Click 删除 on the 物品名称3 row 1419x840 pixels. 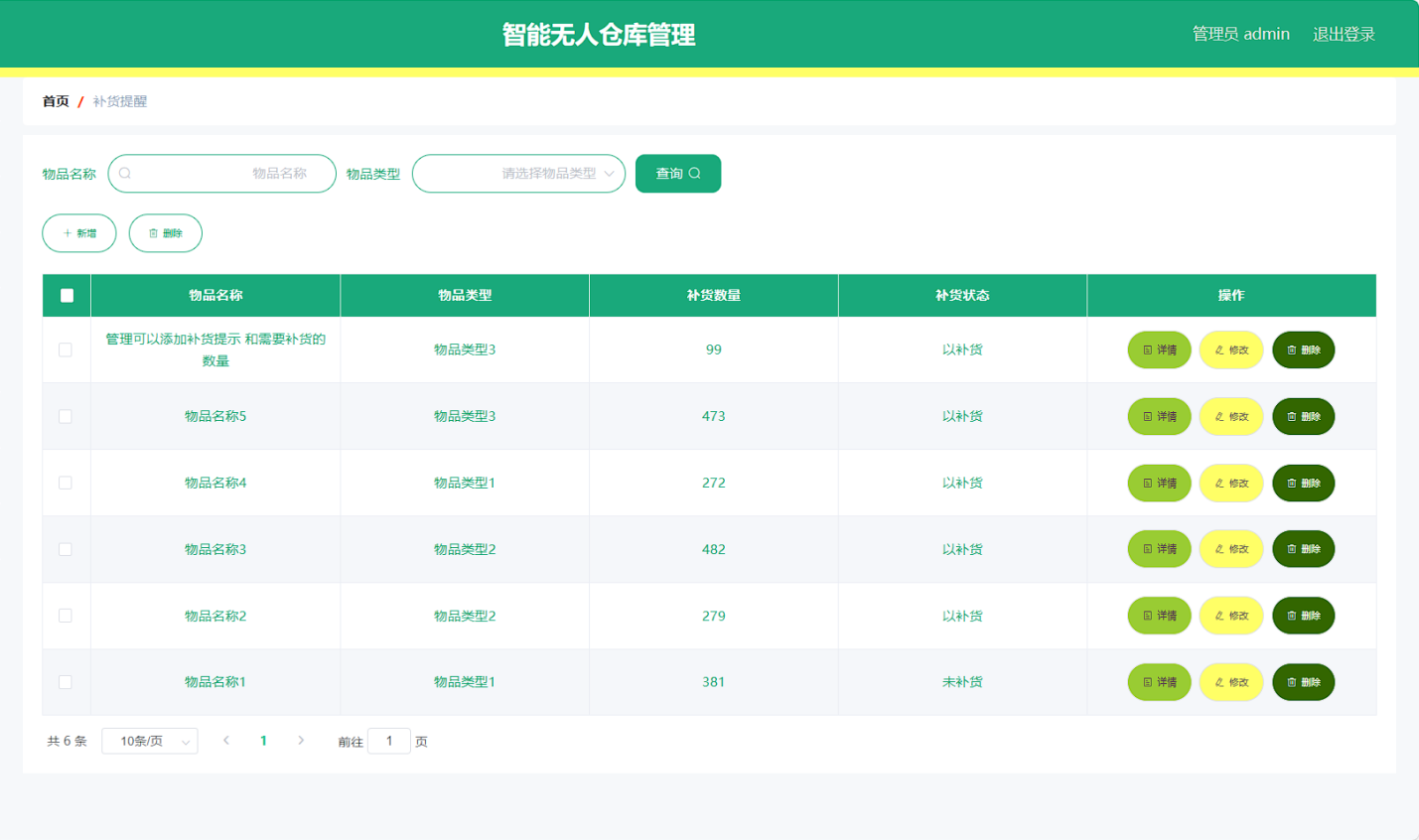pos(1304,549)
